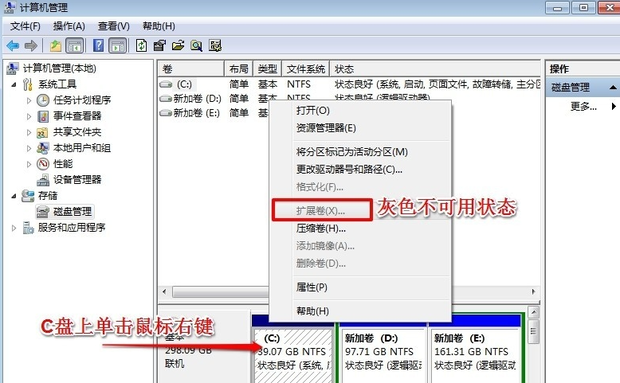
Task: Click the Refresh toolbar icon
Action: point(142,46)
